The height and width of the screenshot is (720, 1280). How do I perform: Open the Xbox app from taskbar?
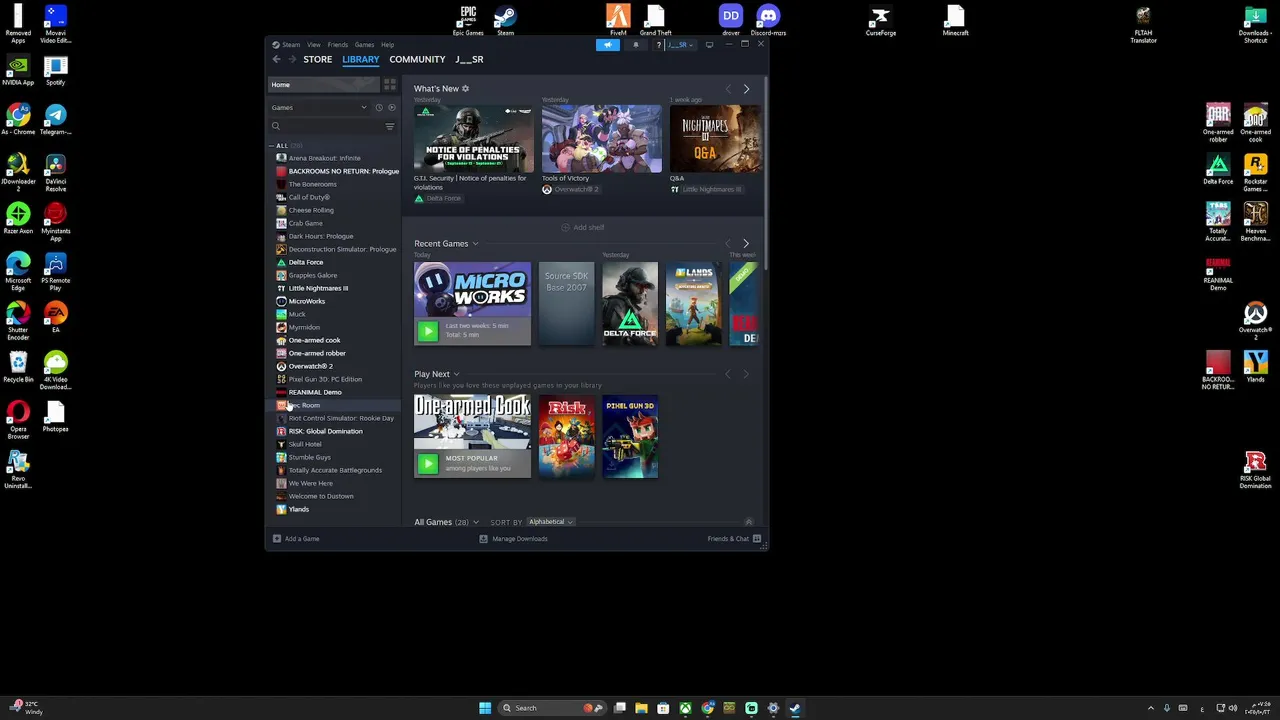click(685, 708)
